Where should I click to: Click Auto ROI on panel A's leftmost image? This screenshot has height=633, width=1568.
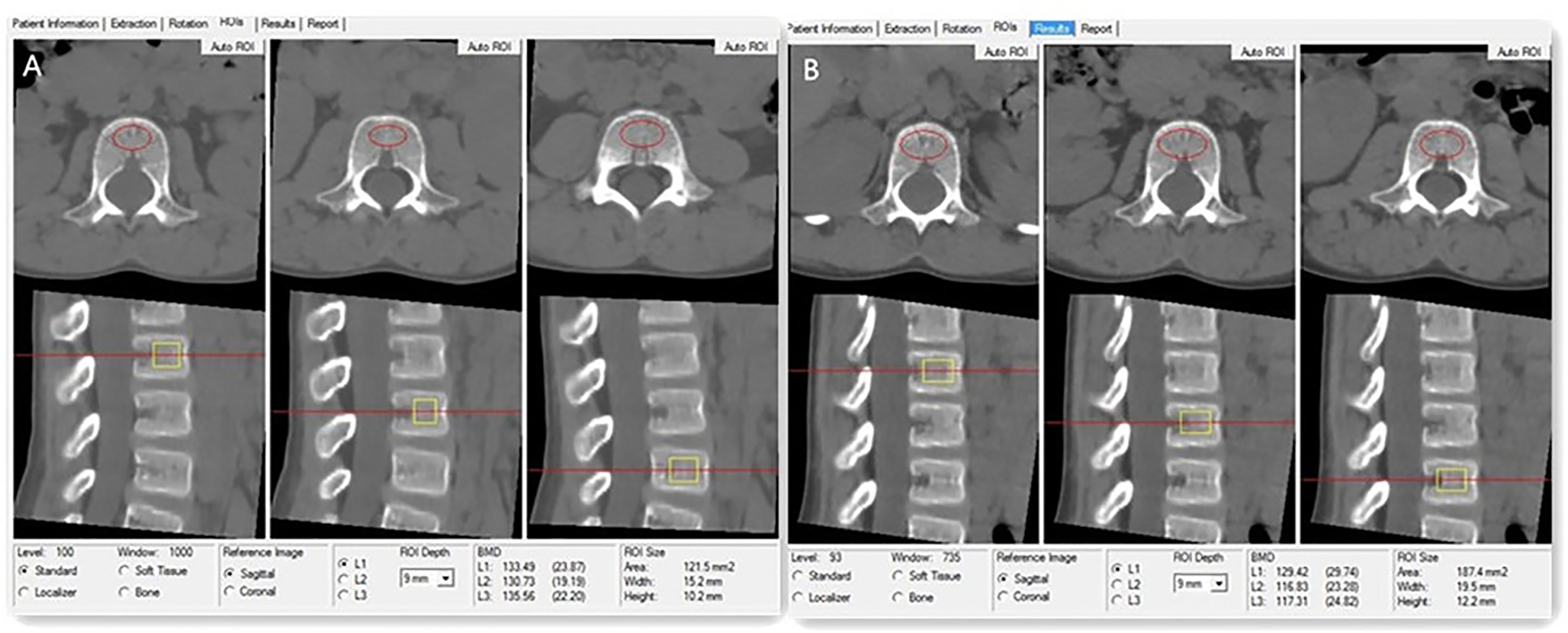point(232,47)
